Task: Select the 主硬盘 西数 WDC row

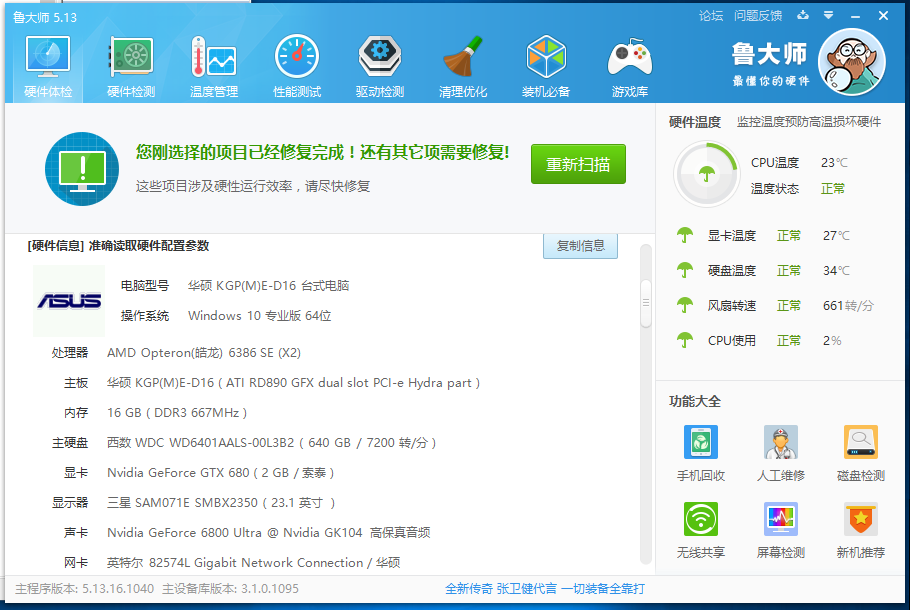Action: coord(244,443)
